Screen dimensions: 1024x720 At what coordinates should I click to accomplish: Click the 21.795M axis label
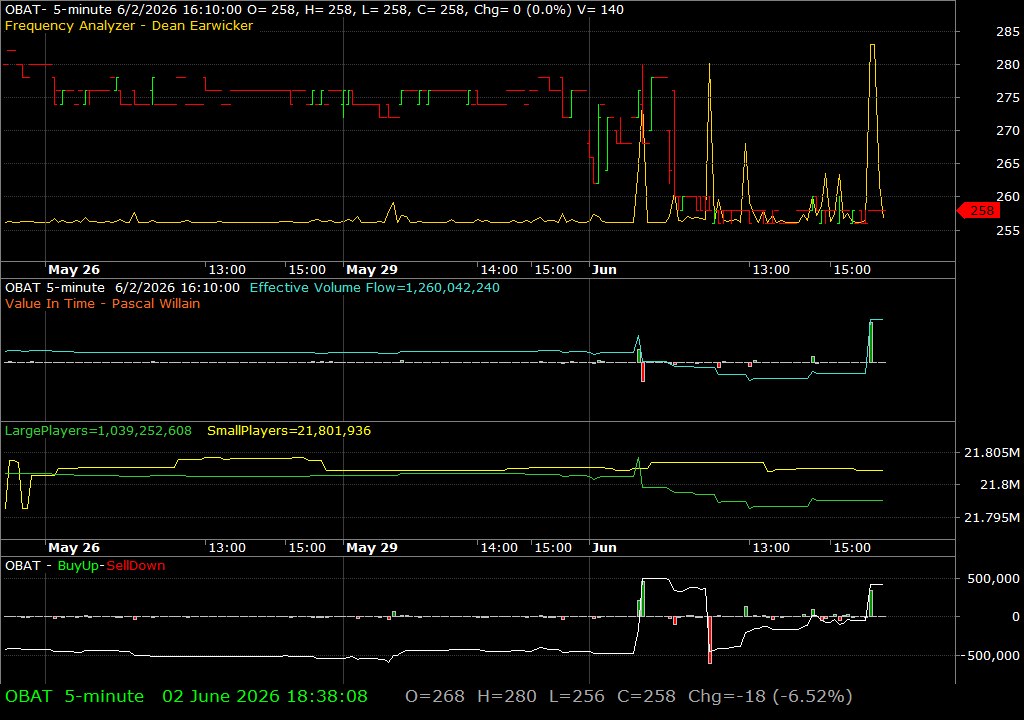(x=992, y=517)
